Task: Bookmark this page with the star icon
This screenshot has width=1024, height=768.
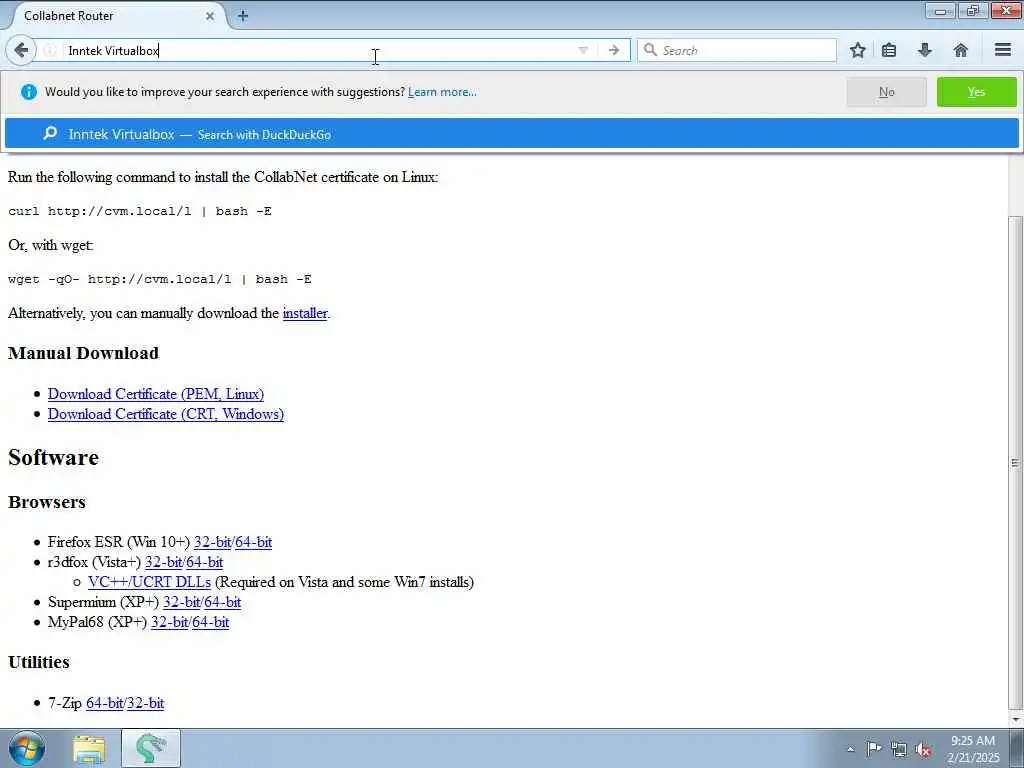Action: [x=857, y=50]
